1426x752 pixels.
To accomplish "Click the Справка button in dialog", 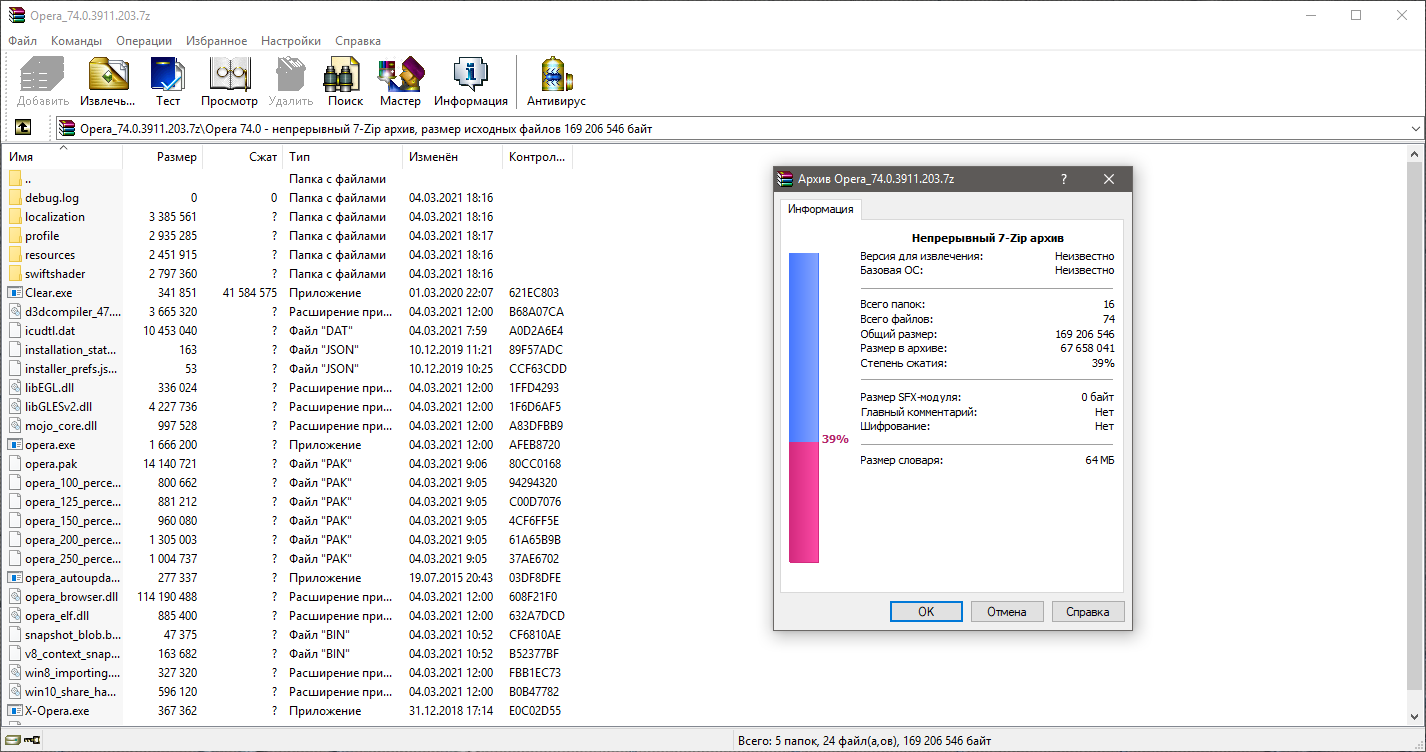I will pos(1088,611).
